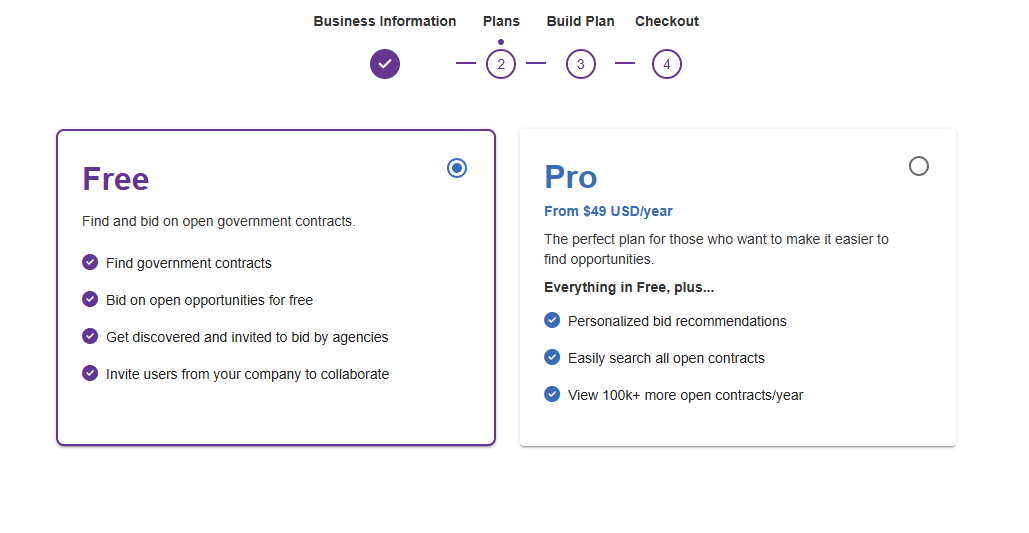1029x533 pixels.
Task: Click checkmark beside View 100k+ more open contracts
Action: (552, 394)
